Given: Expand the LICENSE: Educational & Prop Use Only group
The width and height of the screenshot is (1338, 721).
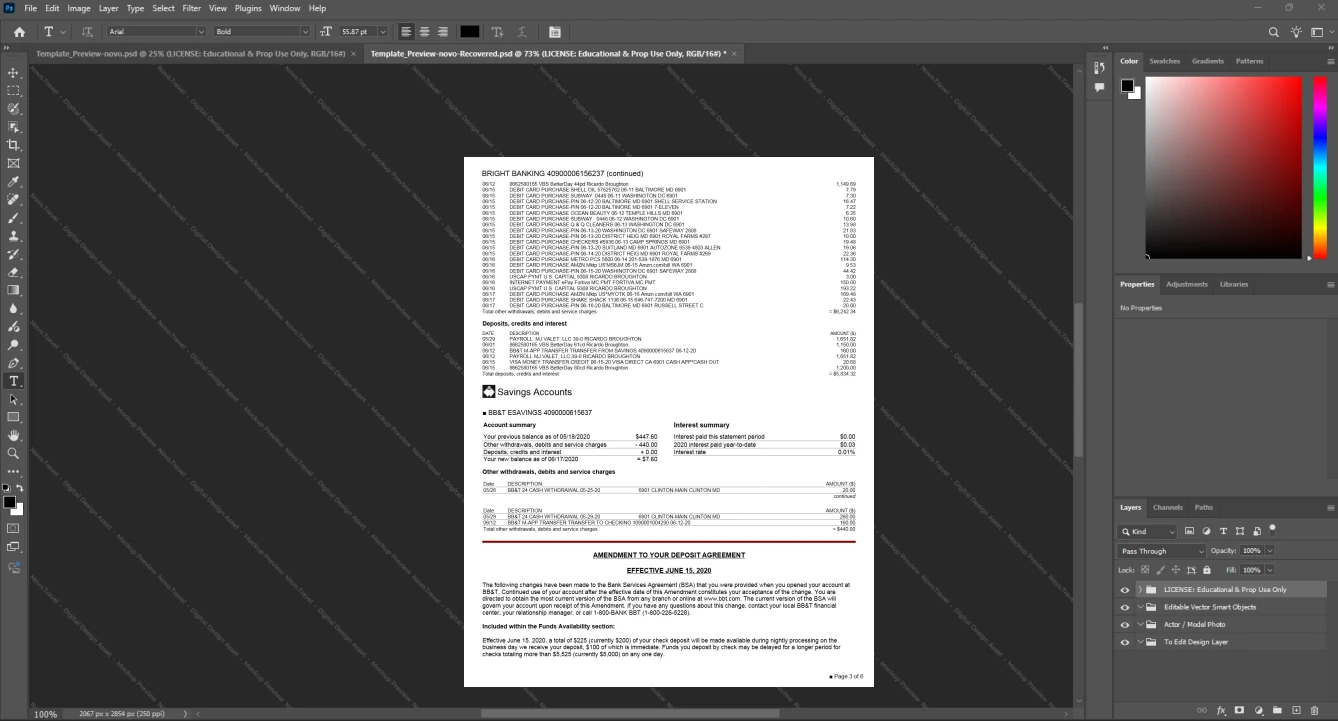Looking at the screenshot, I should tap(1139, 590).
